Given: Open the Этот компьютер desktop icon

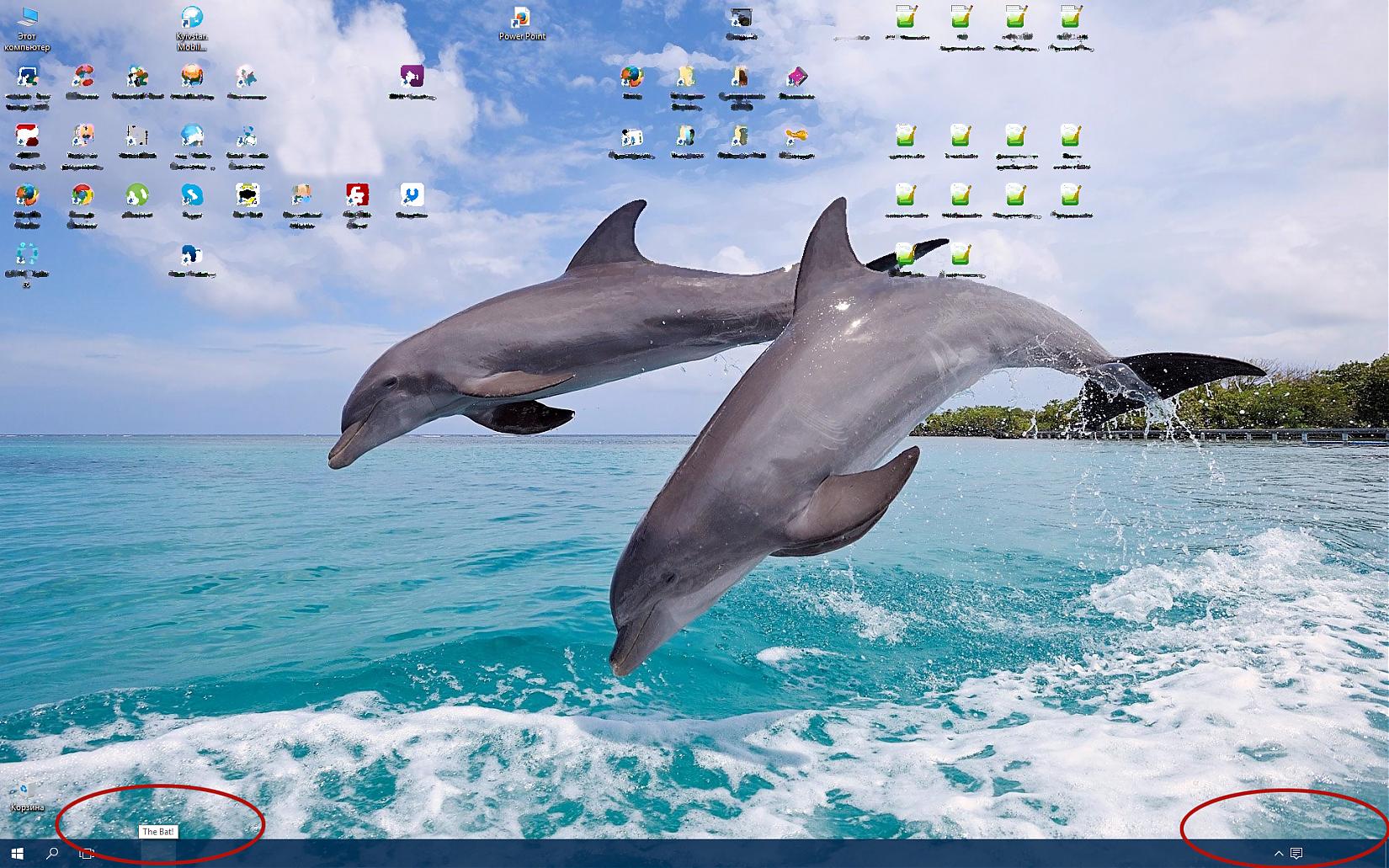Looking at the screenshot, I should tap(27, 19).
